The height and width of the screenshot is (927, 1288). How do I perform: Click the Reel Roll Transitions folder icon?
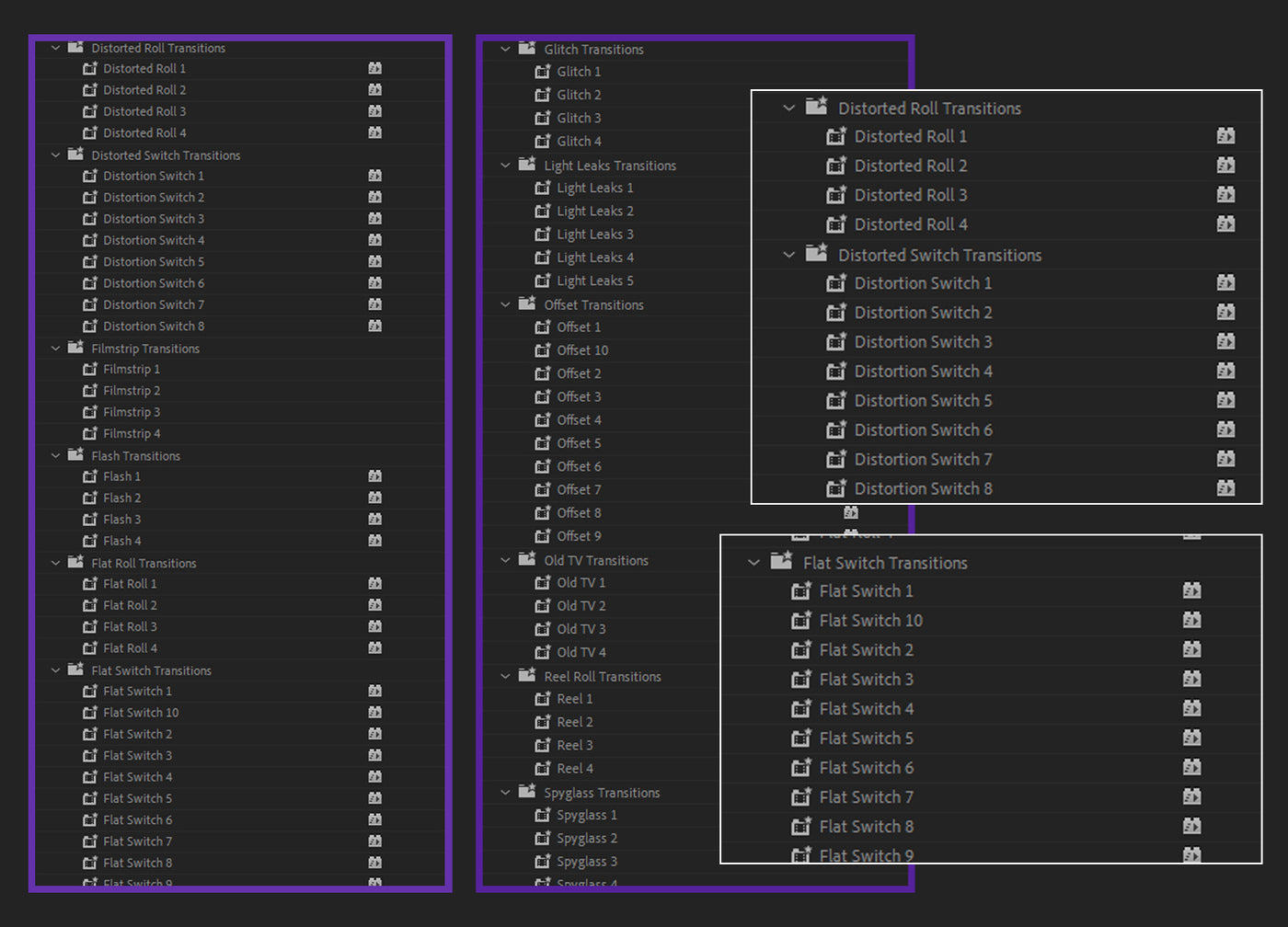[527, 674]
